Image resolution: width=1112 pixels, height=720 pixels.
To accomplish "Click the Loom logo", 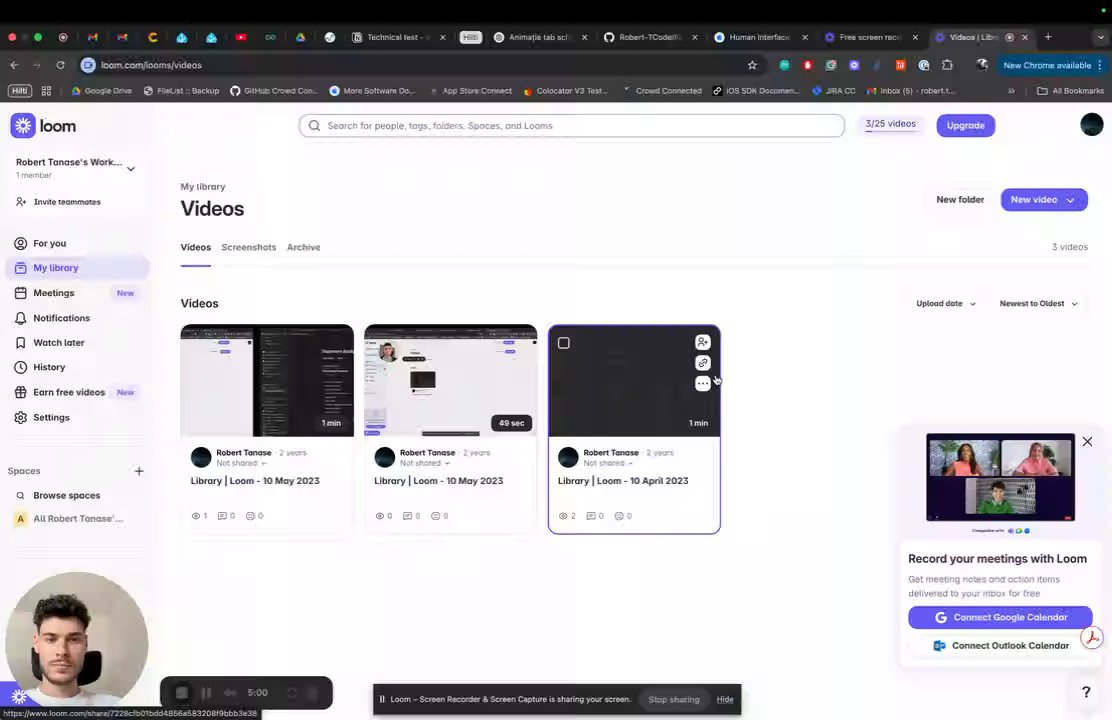I will coord(43,126).
